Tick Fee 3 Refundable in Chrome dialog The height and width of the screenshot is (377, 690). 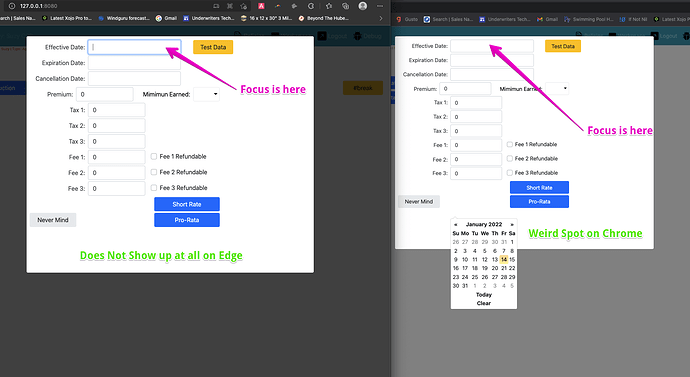point(510,173)
